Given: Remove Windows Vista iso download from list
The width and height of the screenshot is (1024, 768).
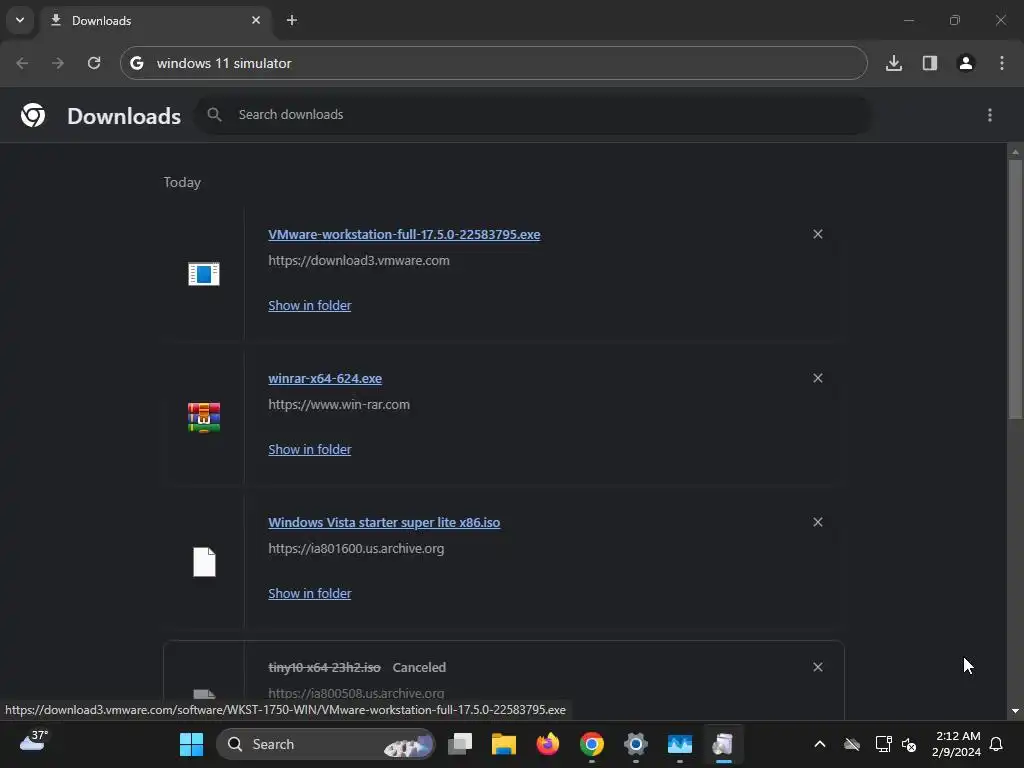Looking at the screenshot, I should (x=818, y=522).
